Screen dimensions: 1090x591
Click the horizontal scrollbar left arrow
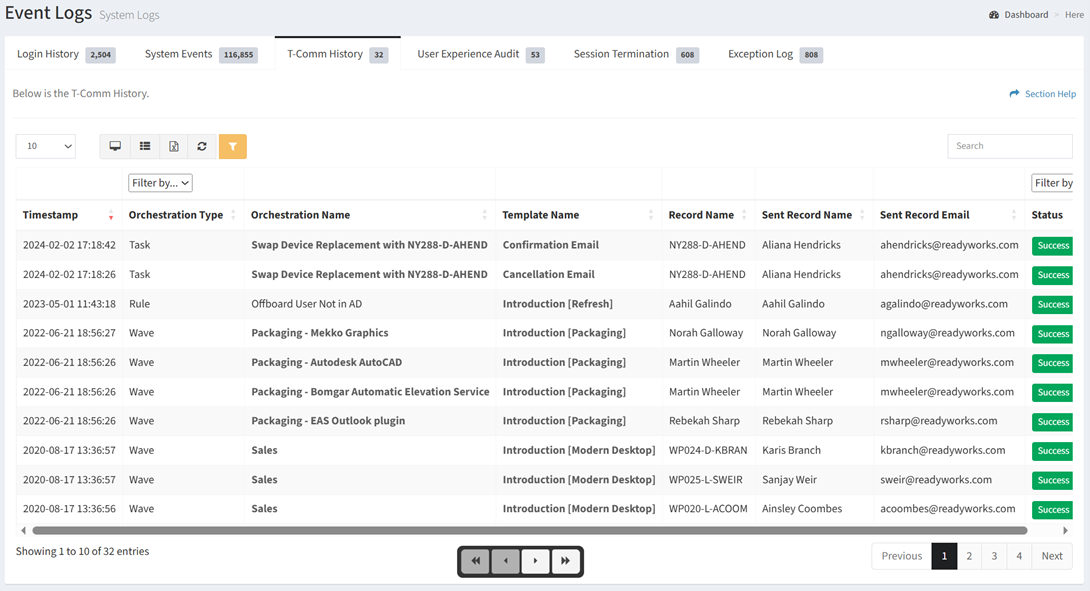pos(24,531)
